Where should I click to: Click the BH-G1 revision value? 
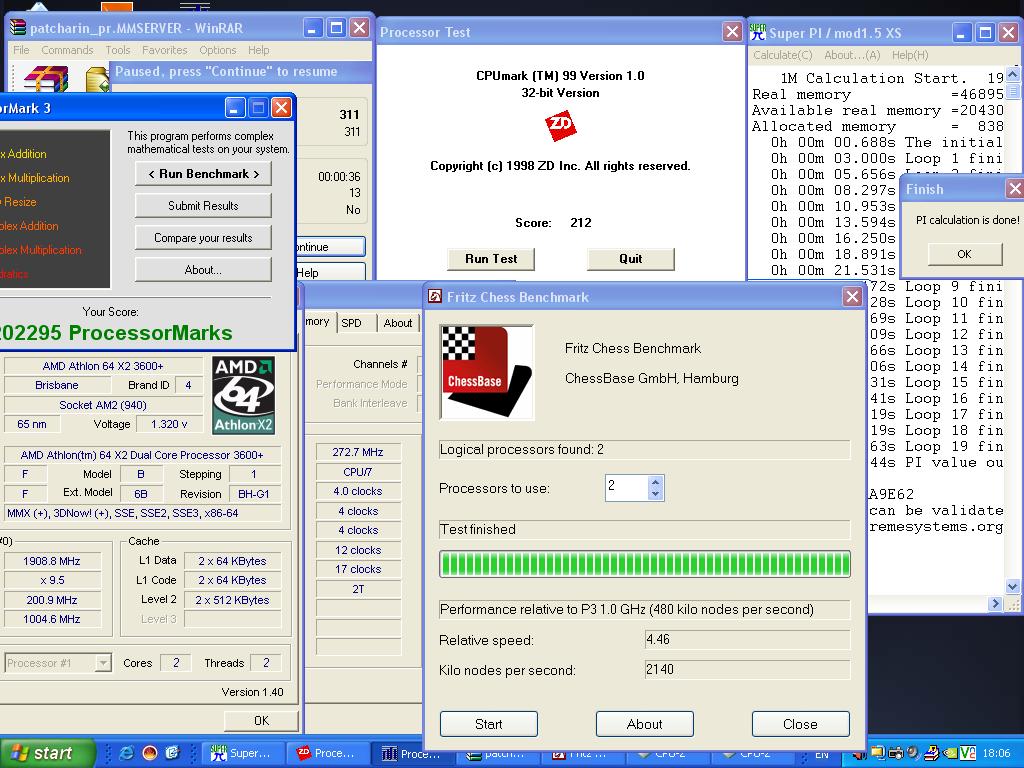[254, 494]
